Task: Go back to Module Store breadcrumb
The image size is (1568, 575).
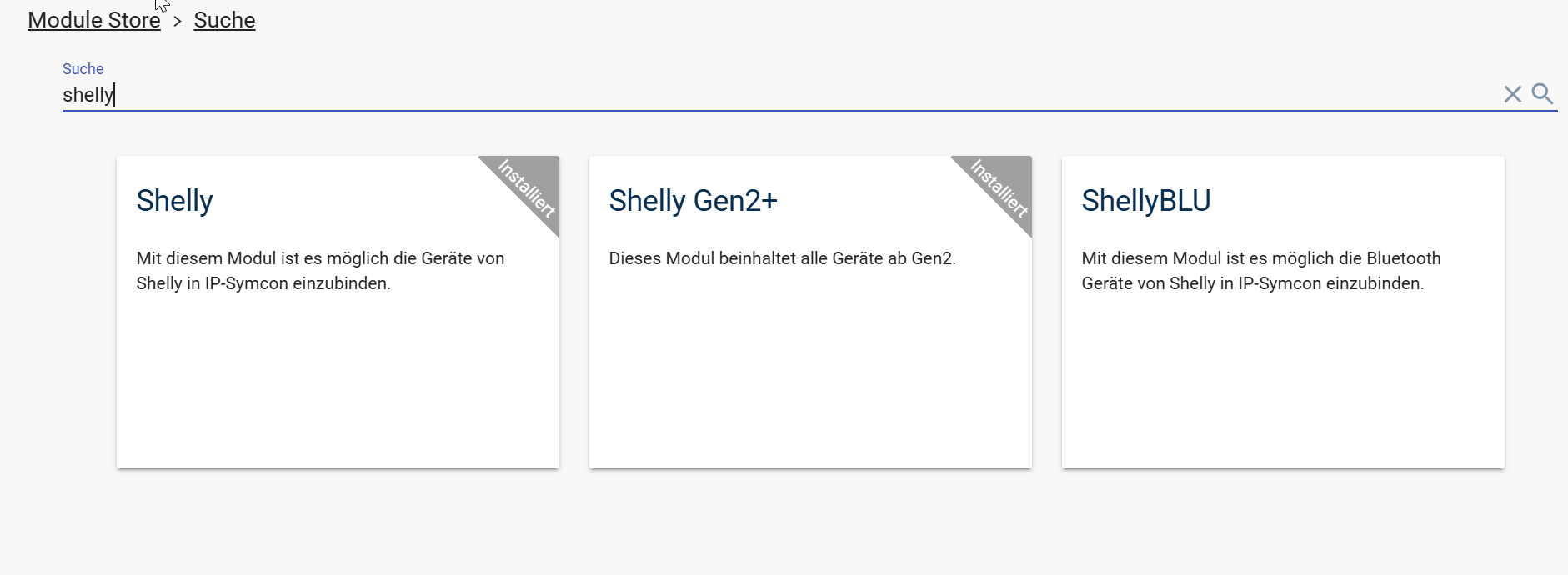Action: [94, 20]
